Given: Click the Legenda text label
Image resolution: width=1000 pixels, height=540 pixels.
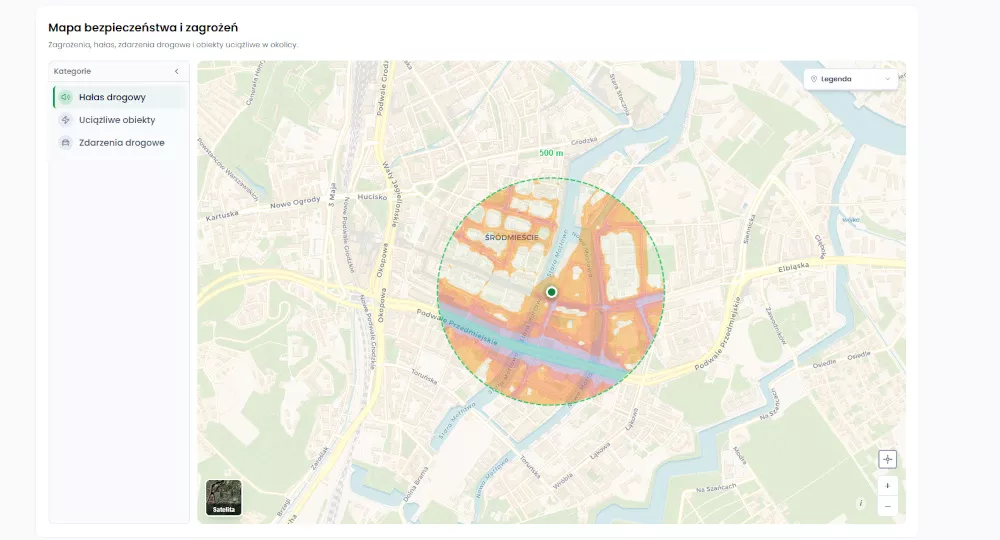Looking at the screenshot, I should (x=836, y=79).
